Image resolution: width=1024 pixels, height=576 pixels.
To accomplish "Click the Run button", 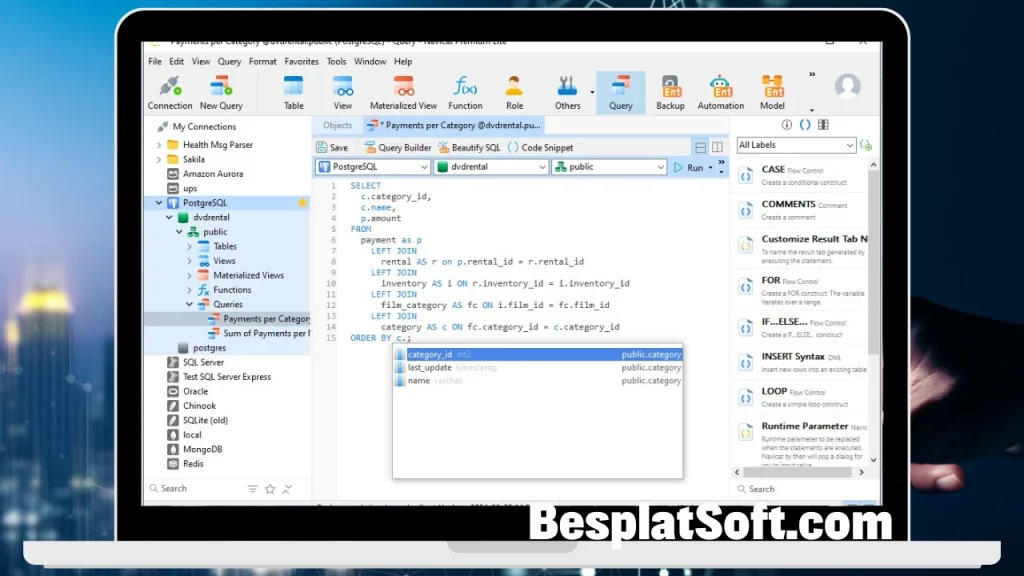I will pyautogui.click(x=689, y=168).
